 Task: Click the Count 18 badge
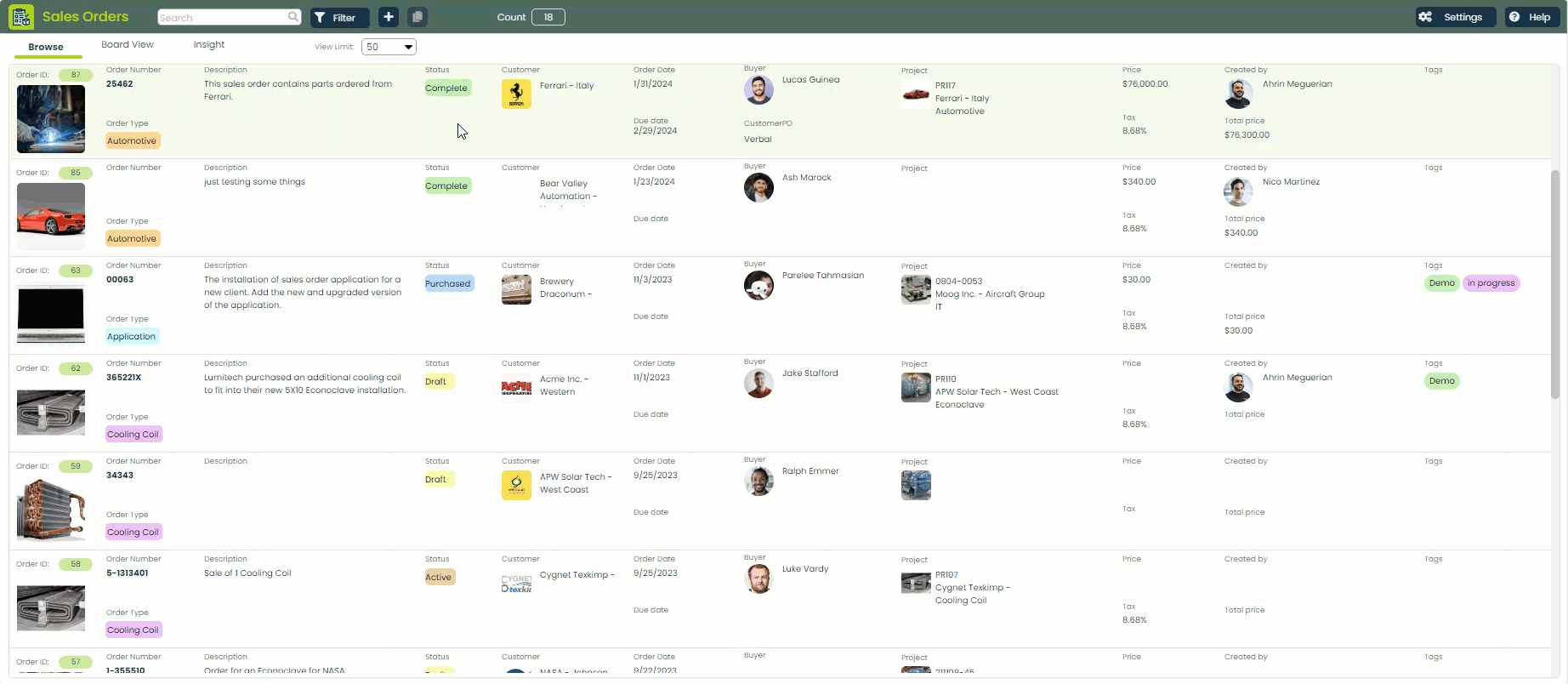[x=548, y=17]
